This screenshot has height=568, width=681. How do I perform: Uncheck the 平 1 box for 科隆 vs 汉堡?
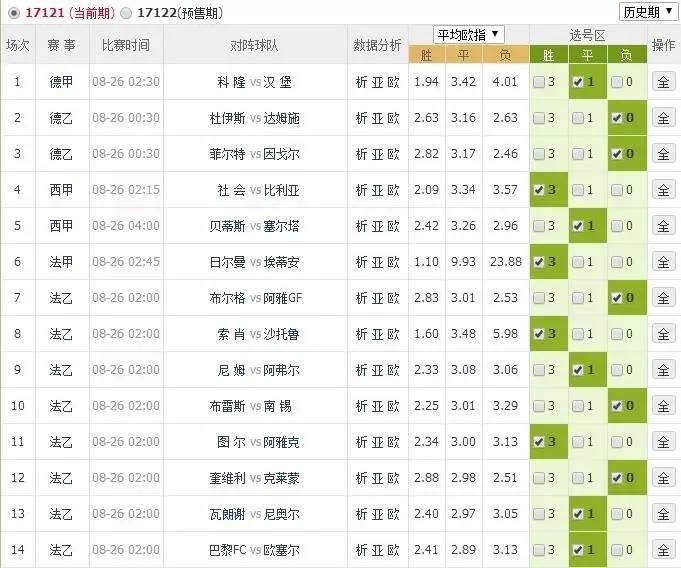click(x=578, y=82)
